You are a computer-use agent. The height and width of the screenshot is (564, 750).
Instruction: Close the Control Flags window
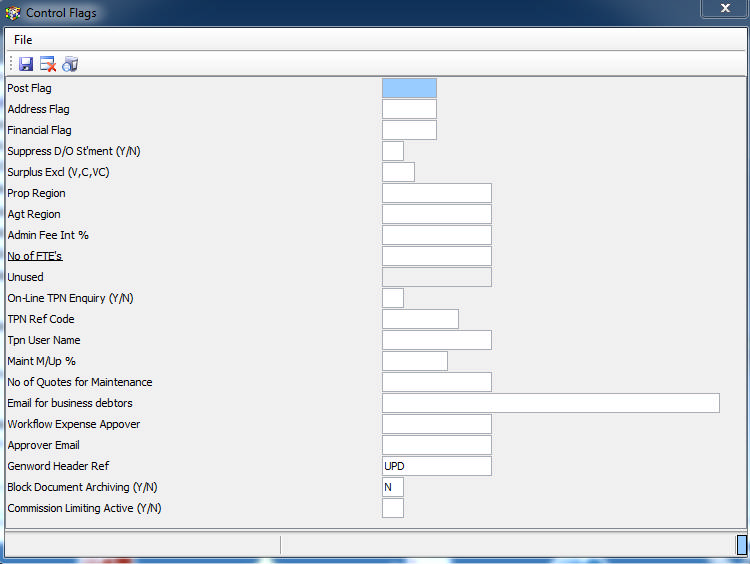(724, 9)
